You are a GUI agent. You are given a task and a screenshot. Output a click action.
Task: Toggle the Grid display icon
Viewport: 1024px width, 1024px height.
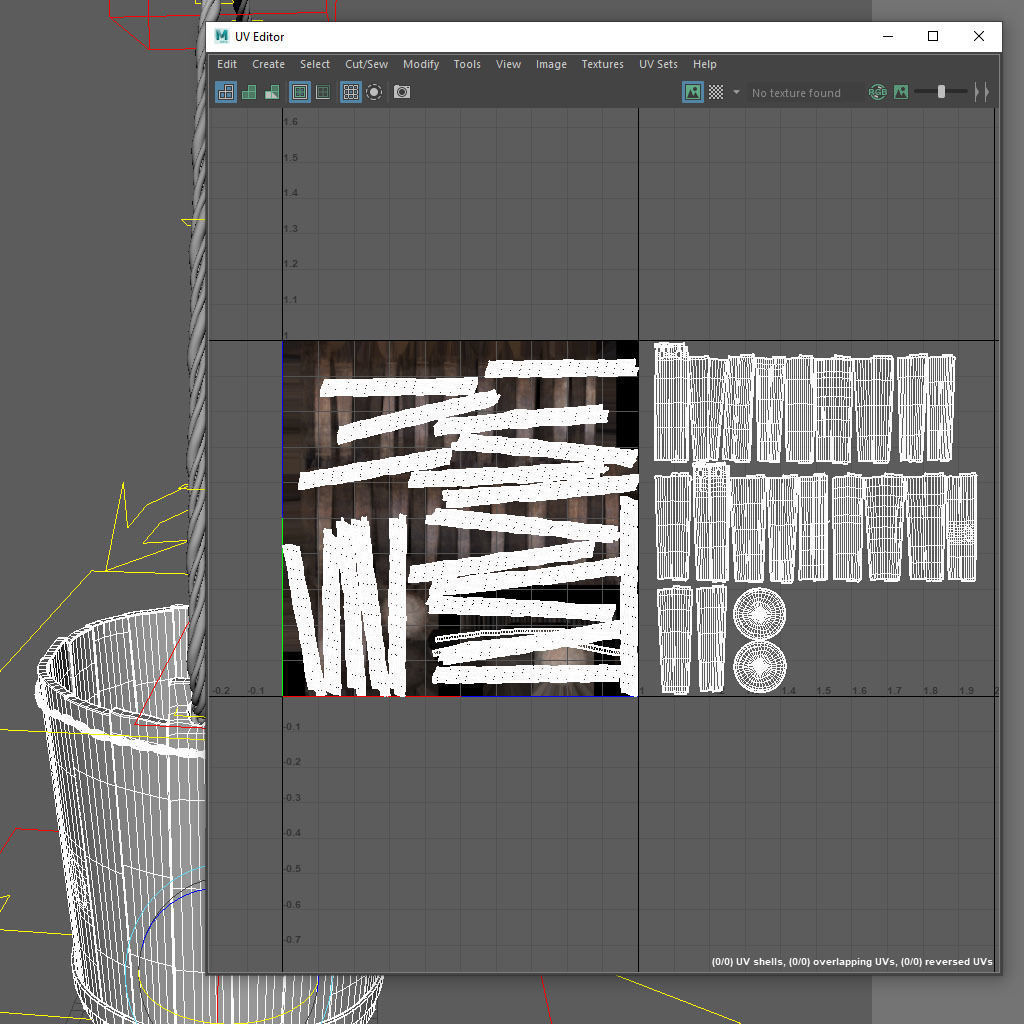(351, 92)
